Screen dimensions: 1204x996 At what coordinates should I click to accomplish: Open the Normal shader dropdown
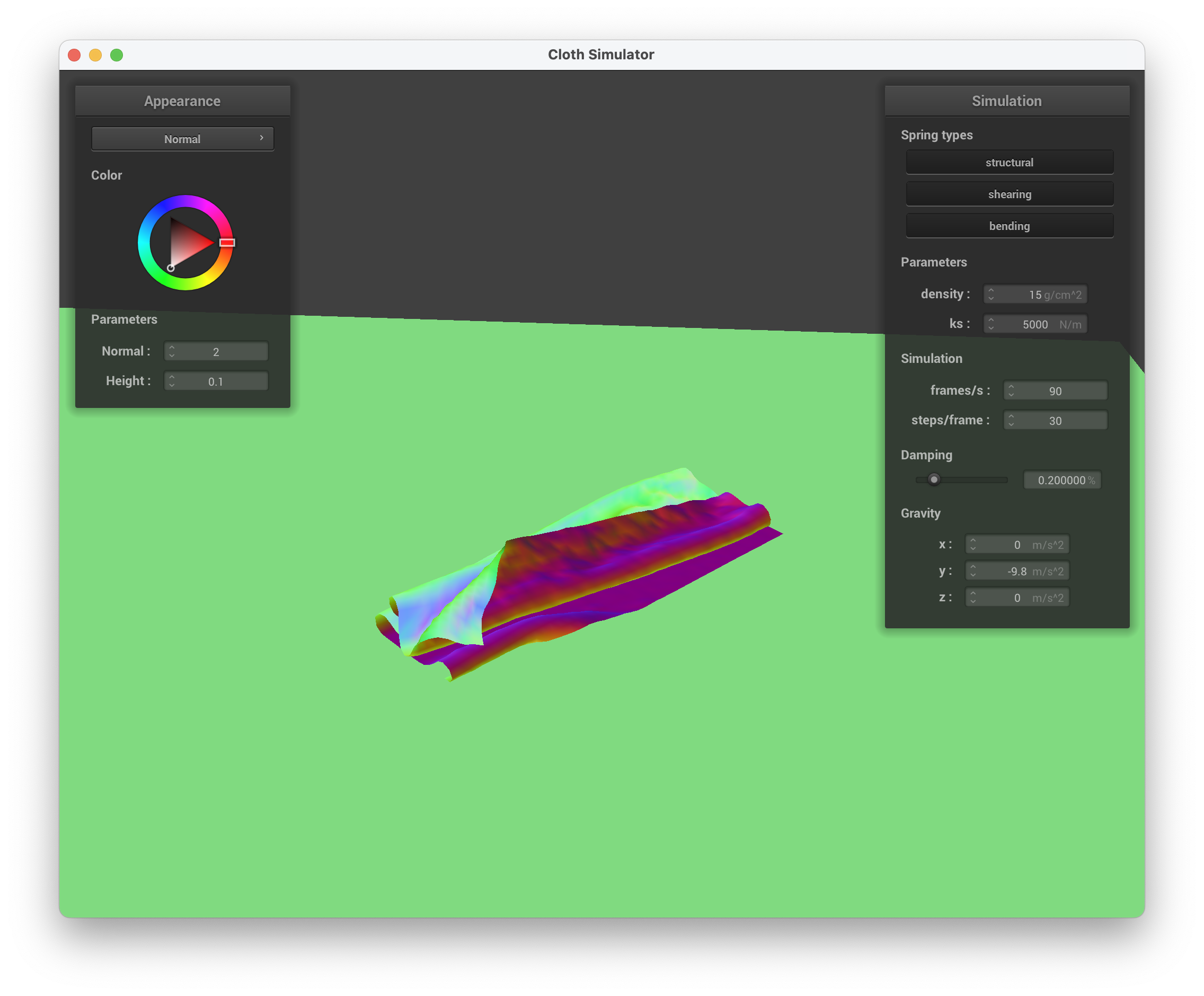[x=182, y=139]
